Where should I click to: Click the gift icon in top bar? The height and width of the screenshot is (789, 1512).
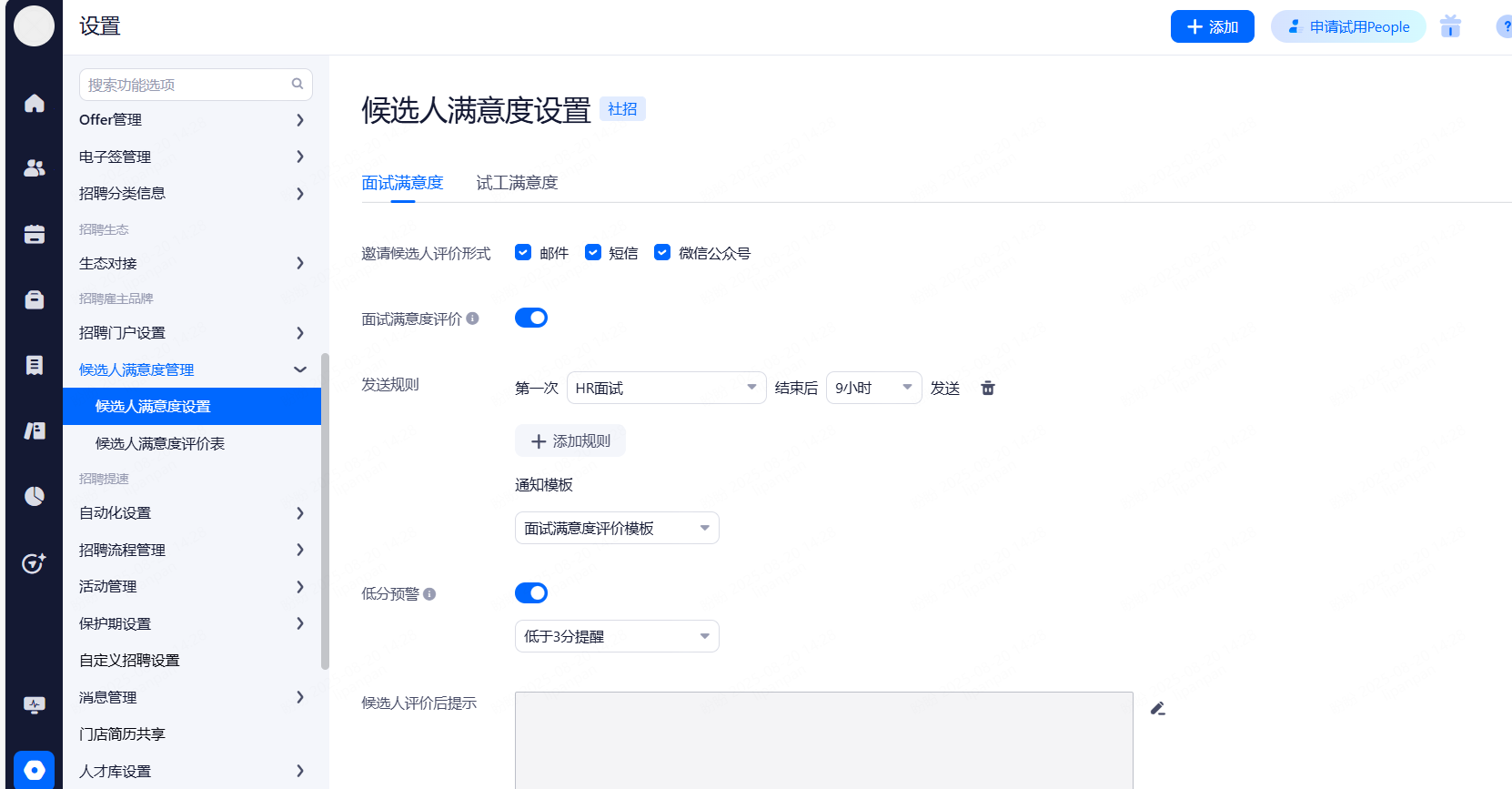click(x=1450, y=26)
